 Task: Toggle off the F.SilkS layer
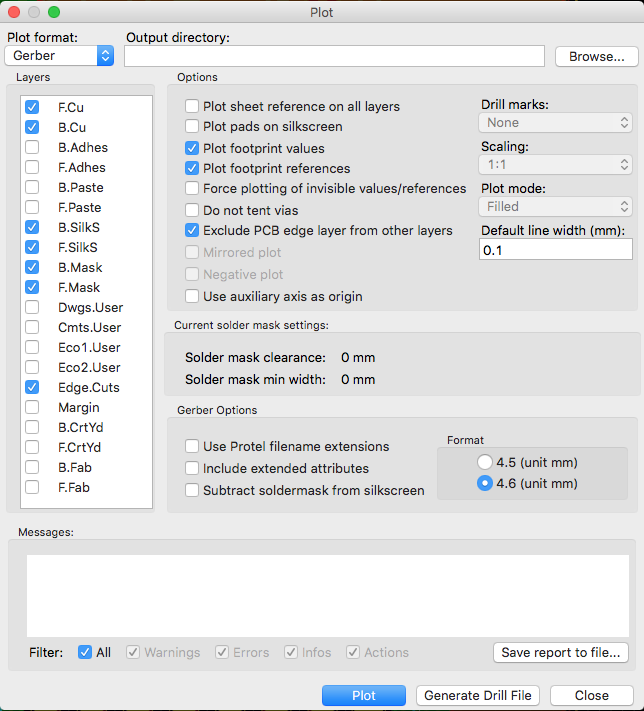click(32, 247)
